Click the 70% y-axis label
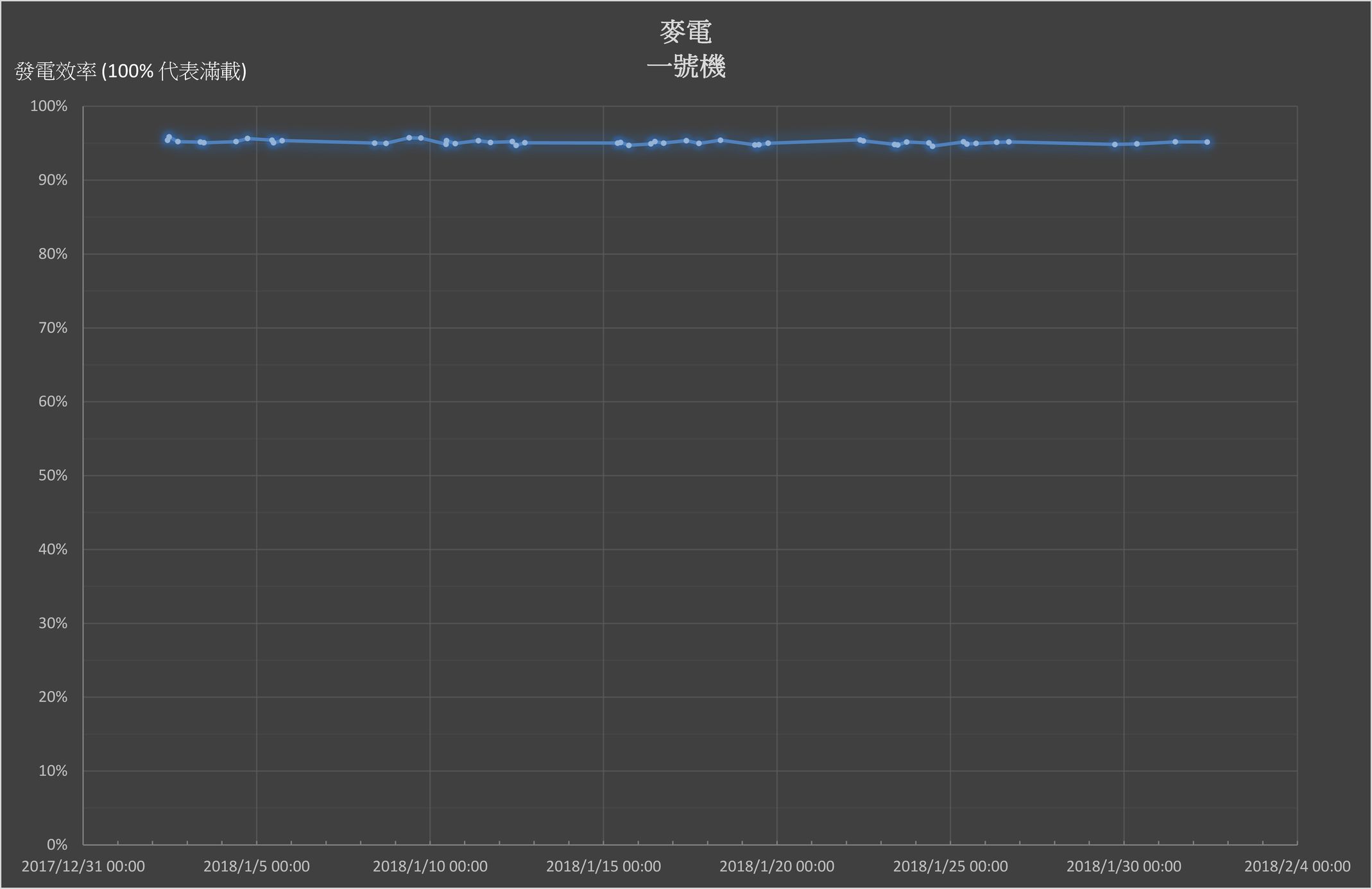Image resolution: width=1372 pixels, height=889 pixels. point(53,328)
